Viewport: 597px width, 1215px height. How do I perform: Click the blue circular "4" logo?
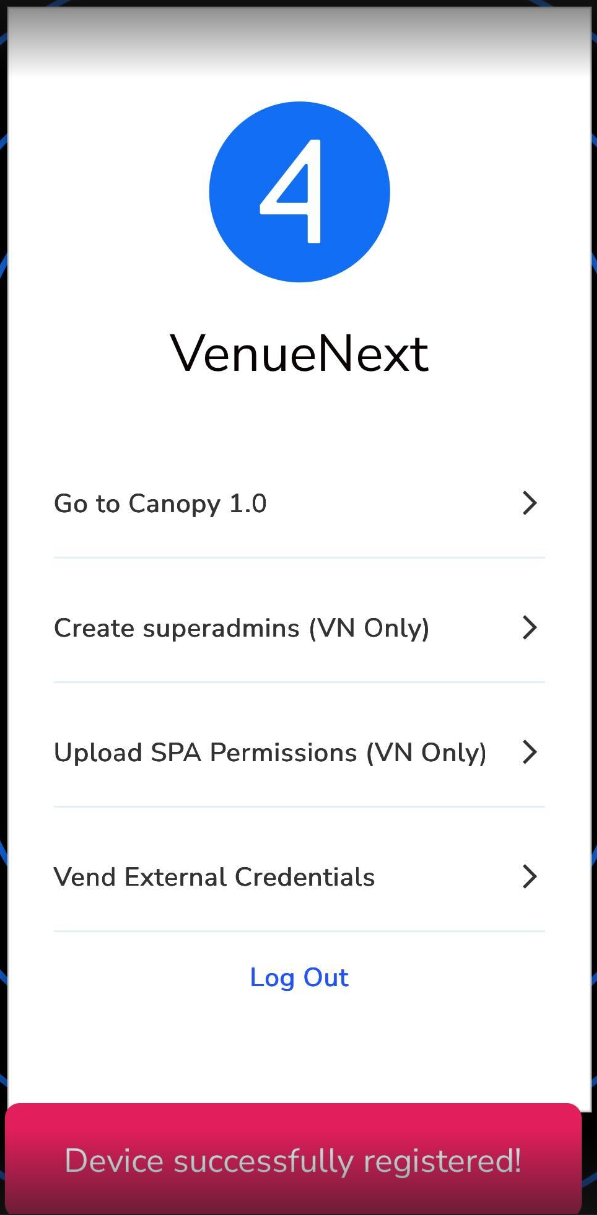(299, 192)
